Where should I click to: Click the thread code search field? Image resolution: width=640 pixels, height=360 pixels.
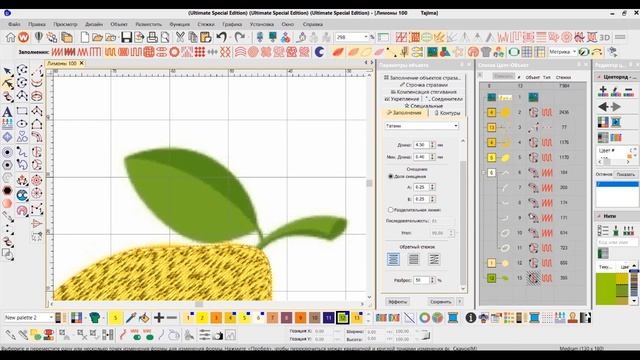click(617, 242)
